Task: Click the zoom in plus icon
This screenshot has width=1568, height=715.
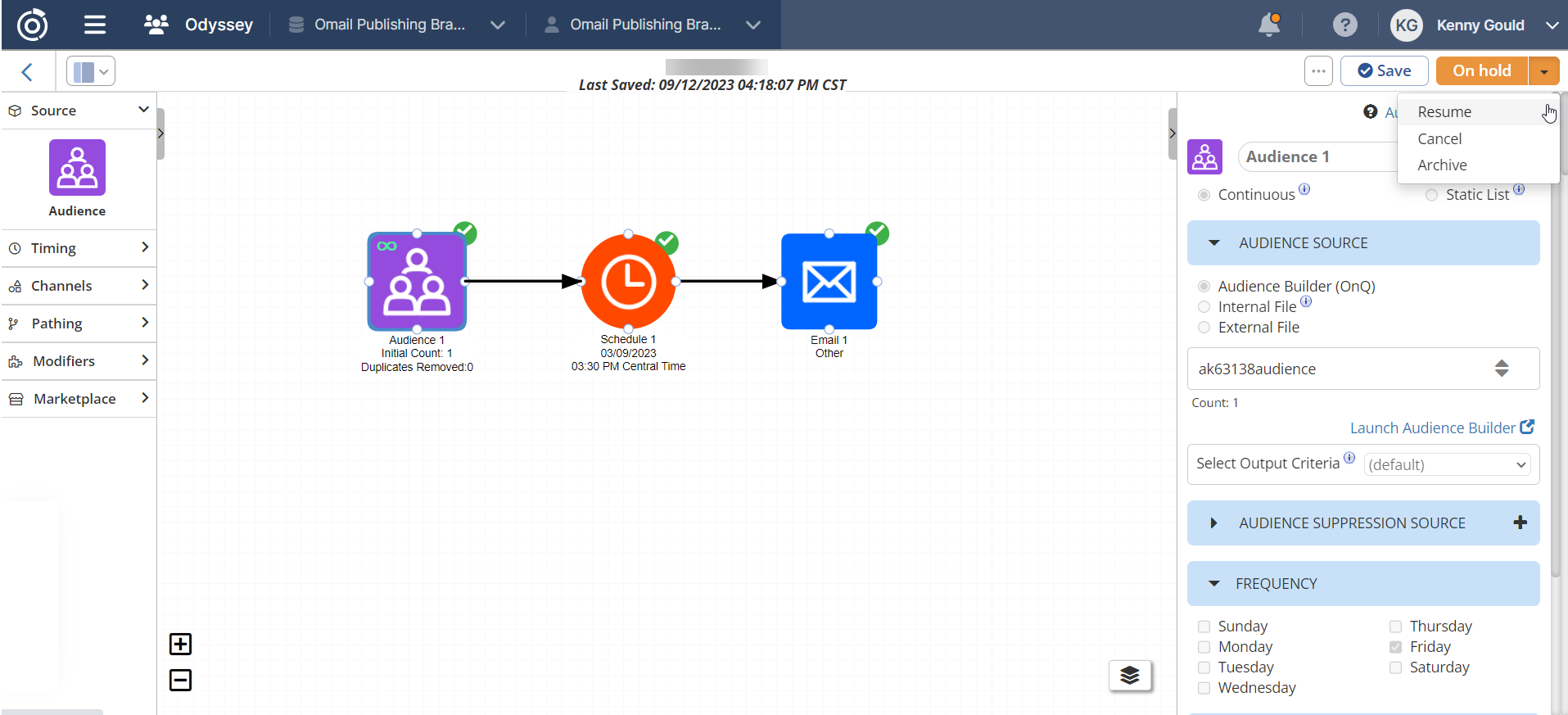Action: pyautogui.click(x=180, y=645)
